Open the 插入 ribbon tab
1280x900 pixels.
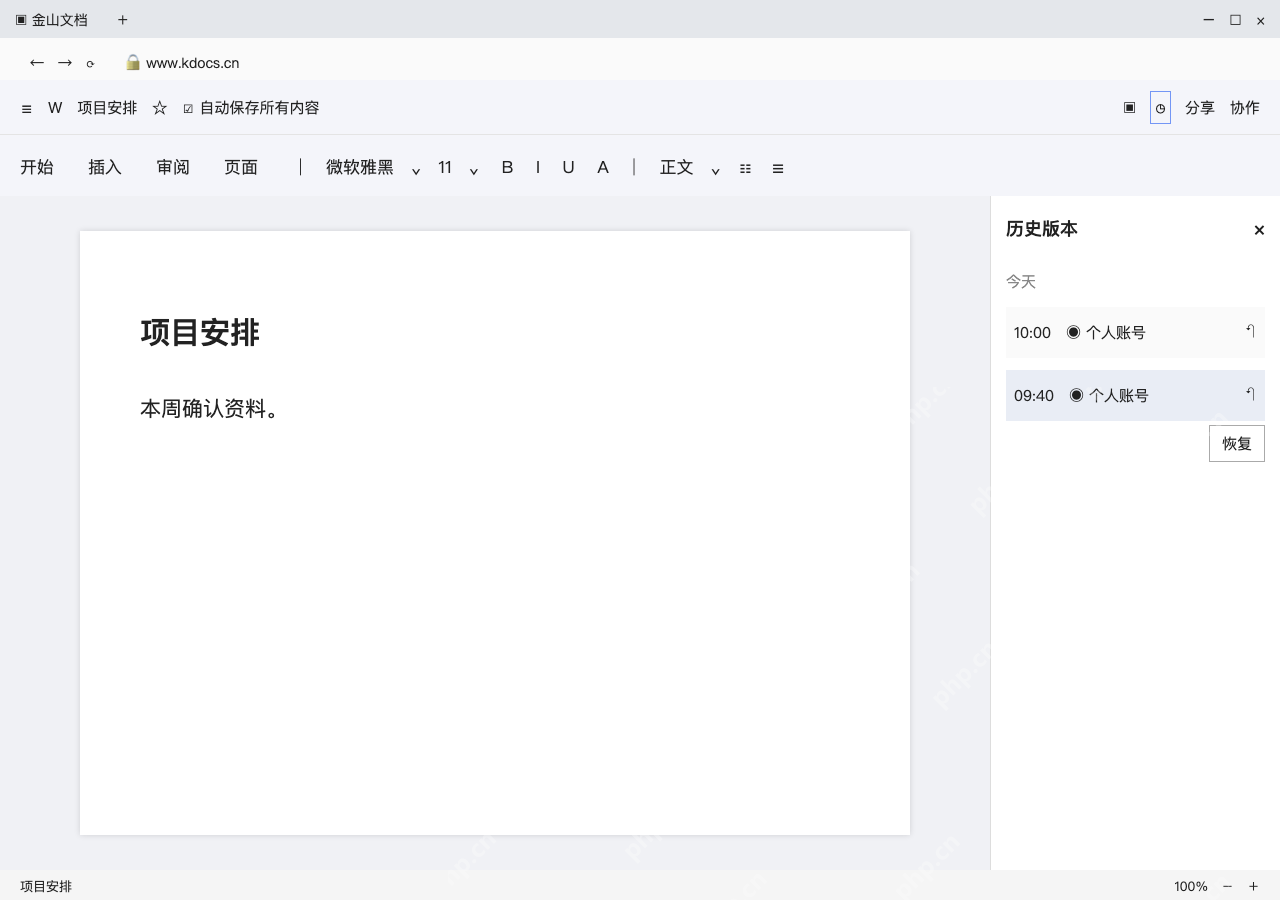tap(105, 167)
